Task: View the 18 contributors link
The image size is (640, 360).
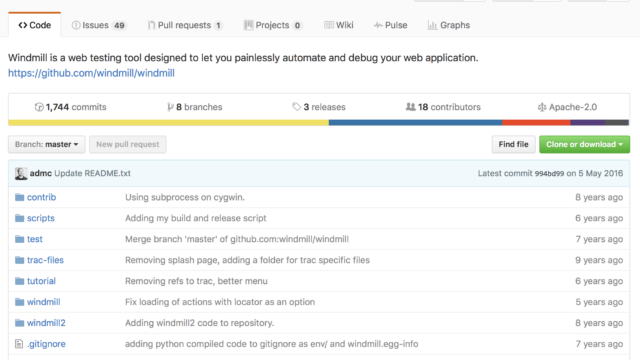Action: pos(443,107)
